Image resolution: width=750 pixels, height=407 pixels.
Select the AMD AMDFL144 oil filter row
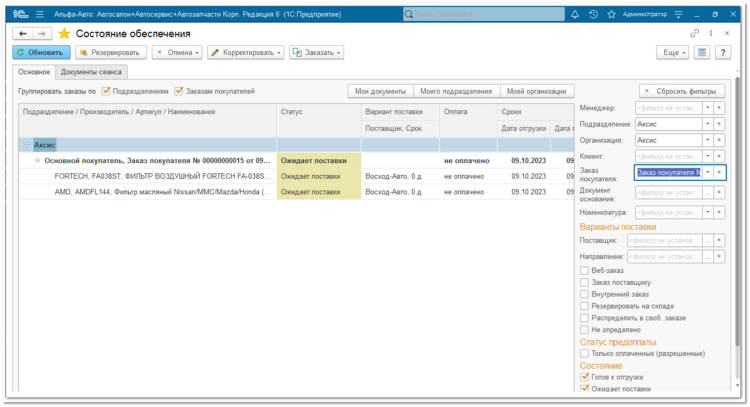[297, 192]
